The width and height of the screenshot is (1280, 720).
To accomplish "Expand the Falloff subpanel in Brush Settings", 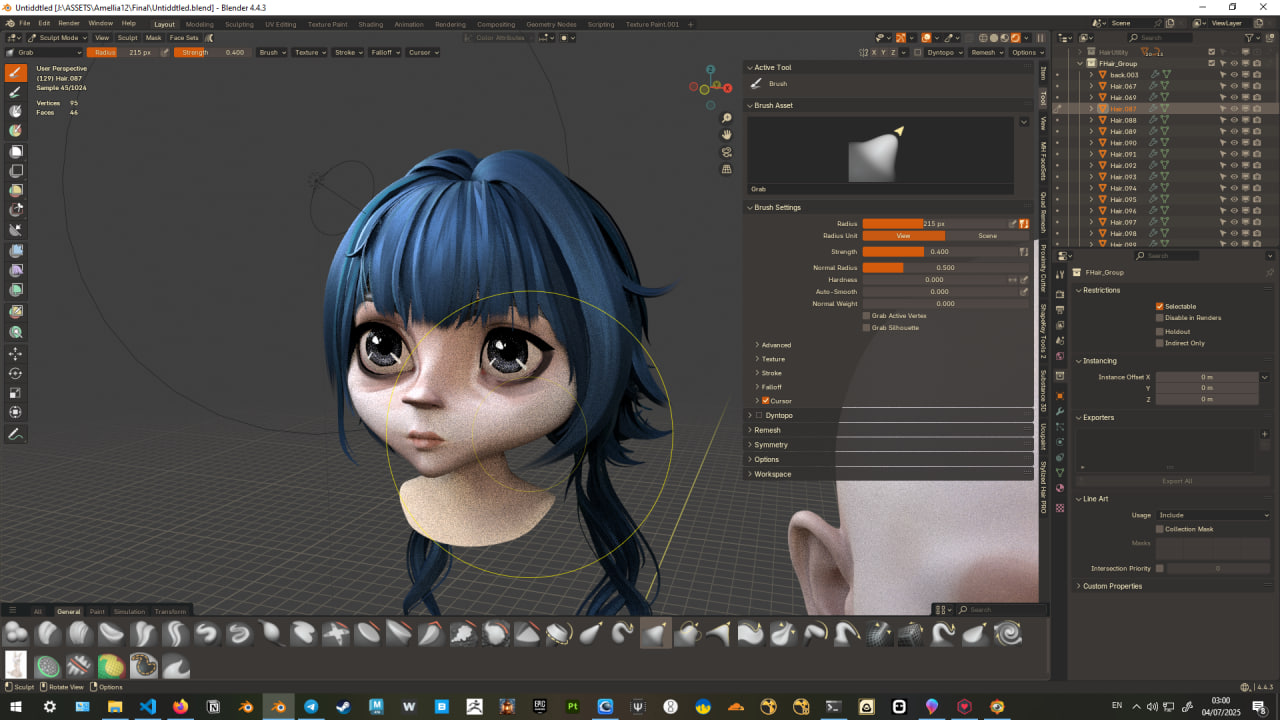I will pos(771,387).
